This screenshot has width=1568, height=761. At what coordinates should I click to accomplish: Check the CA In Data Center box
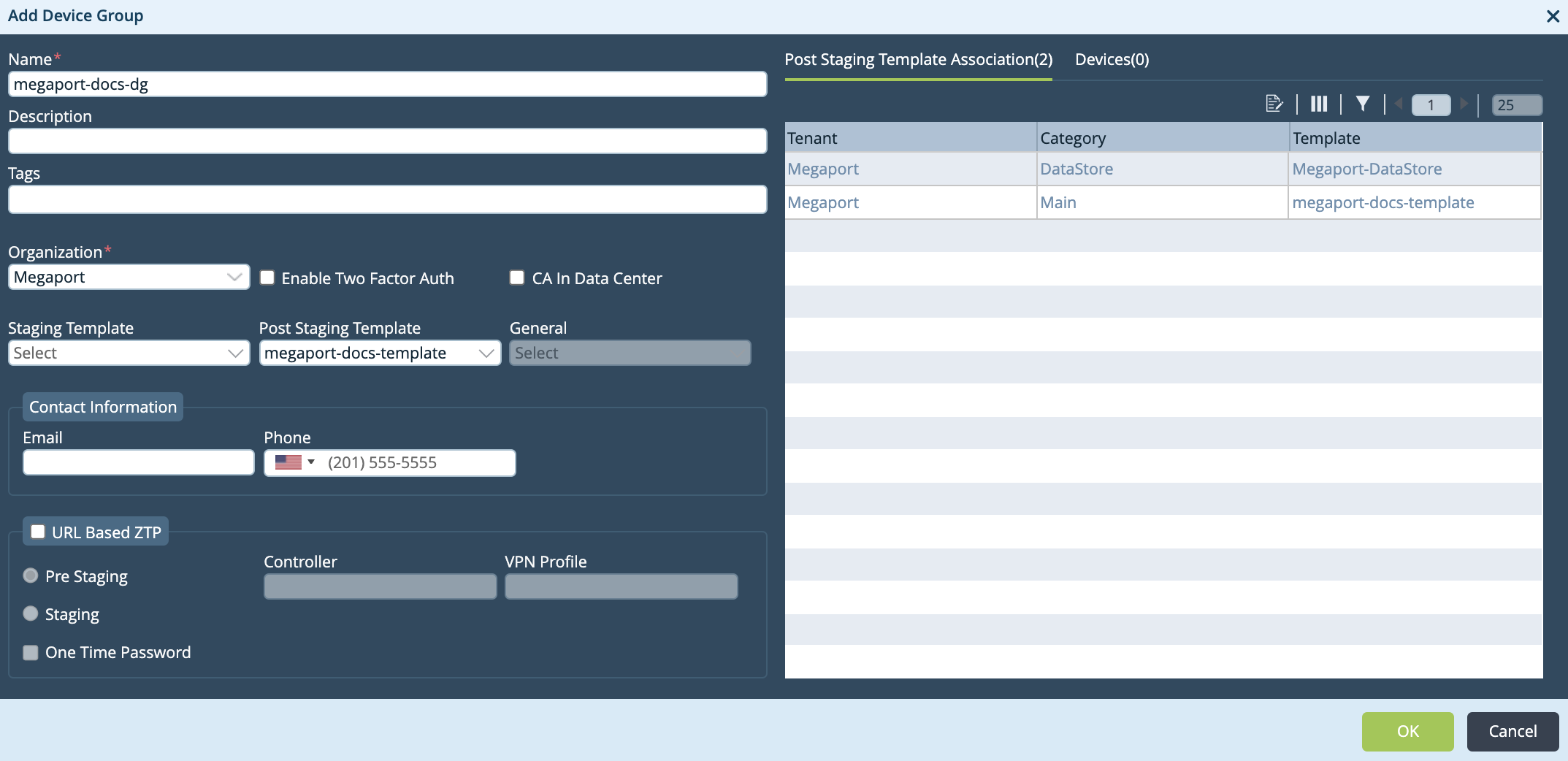(517, 278)
